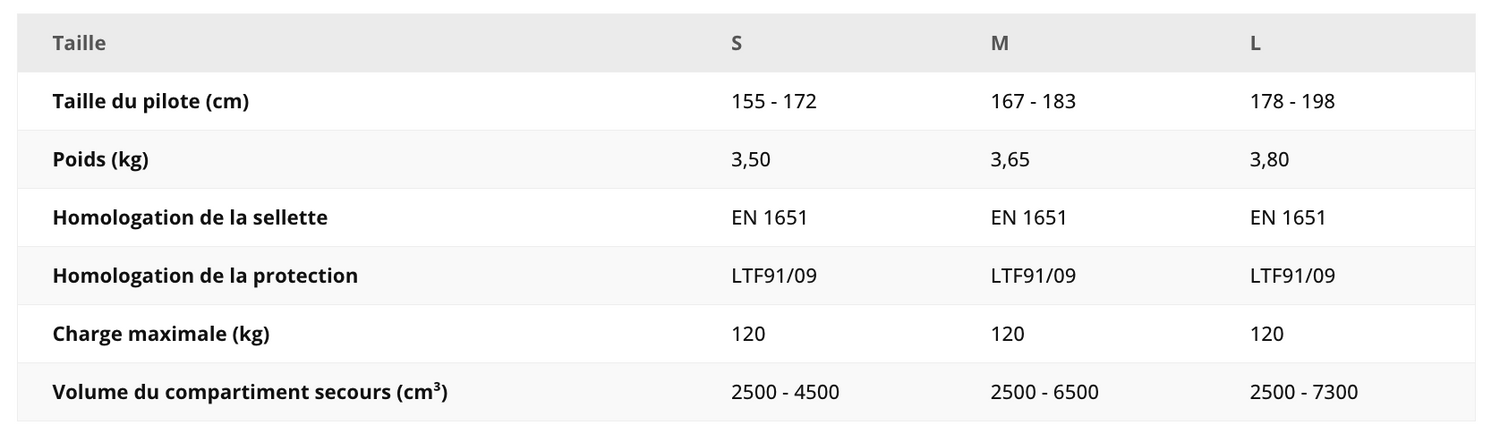1500x442 pixels.
Task: Click the 'Homologation de la protection' row label
Action: tap(205, 275)
